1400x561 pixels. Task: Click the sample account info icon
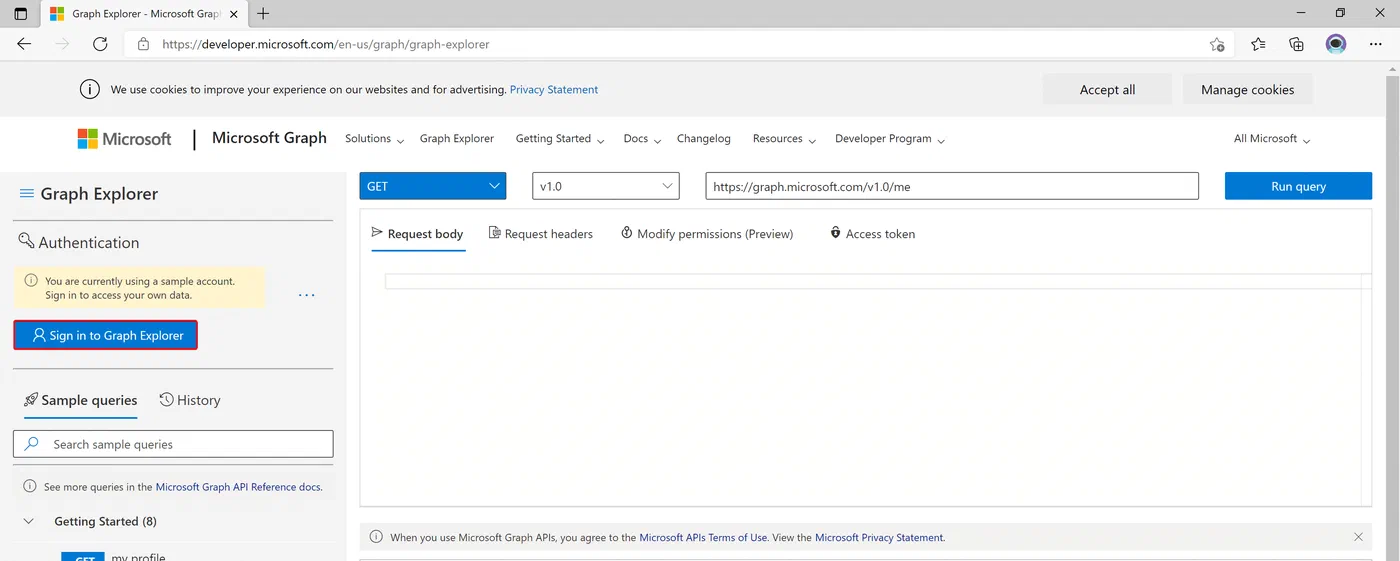click(31, 281)
